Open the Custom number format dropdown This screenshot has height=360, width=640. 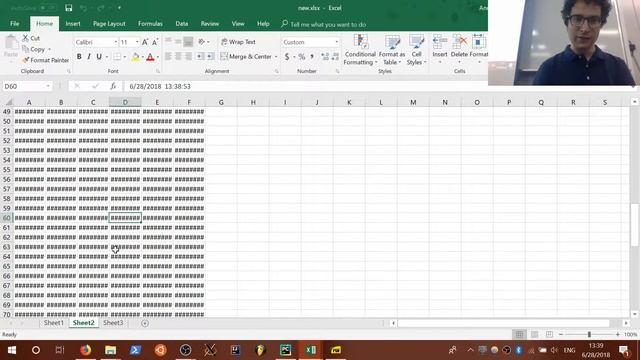point(336,42)
